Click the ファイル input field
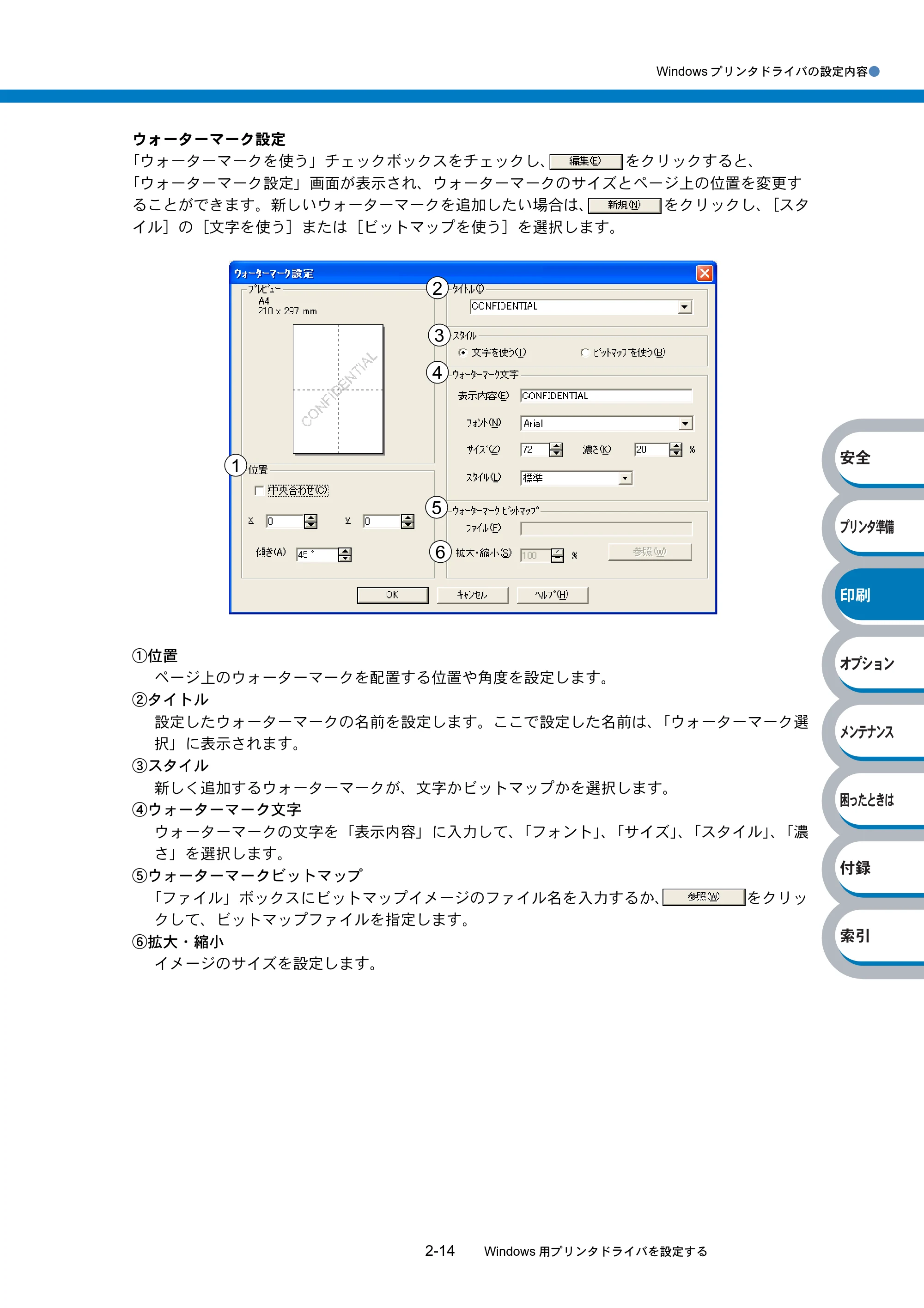924x1308 pixels. (x=606, y=529)
